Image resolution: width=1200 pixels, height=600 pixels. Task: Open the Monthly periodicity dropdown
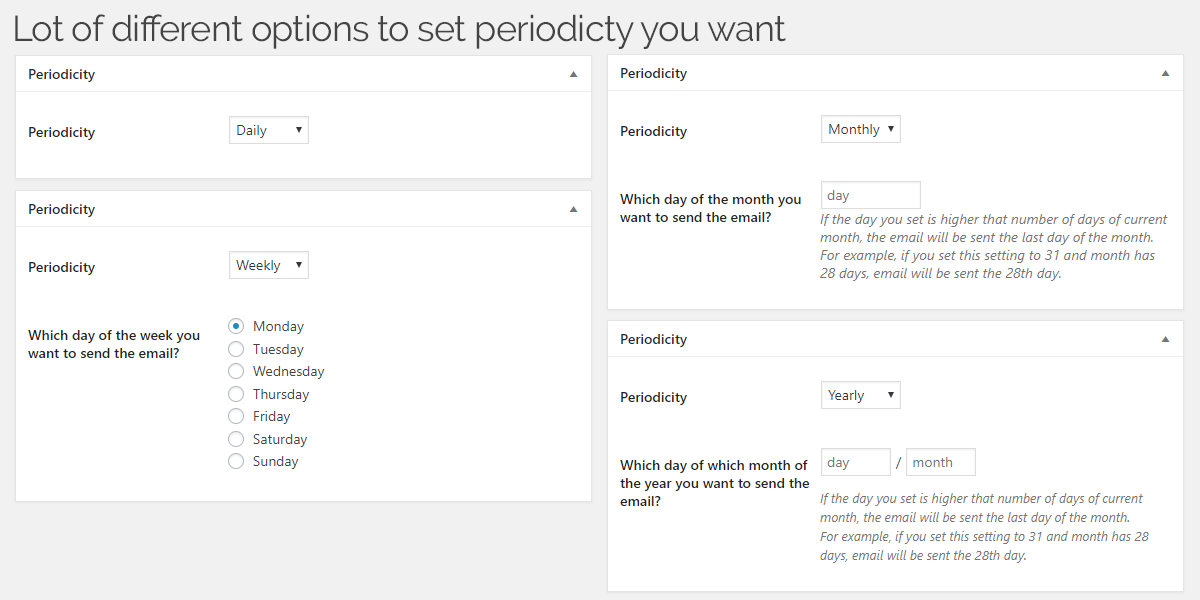coord(861,129)
